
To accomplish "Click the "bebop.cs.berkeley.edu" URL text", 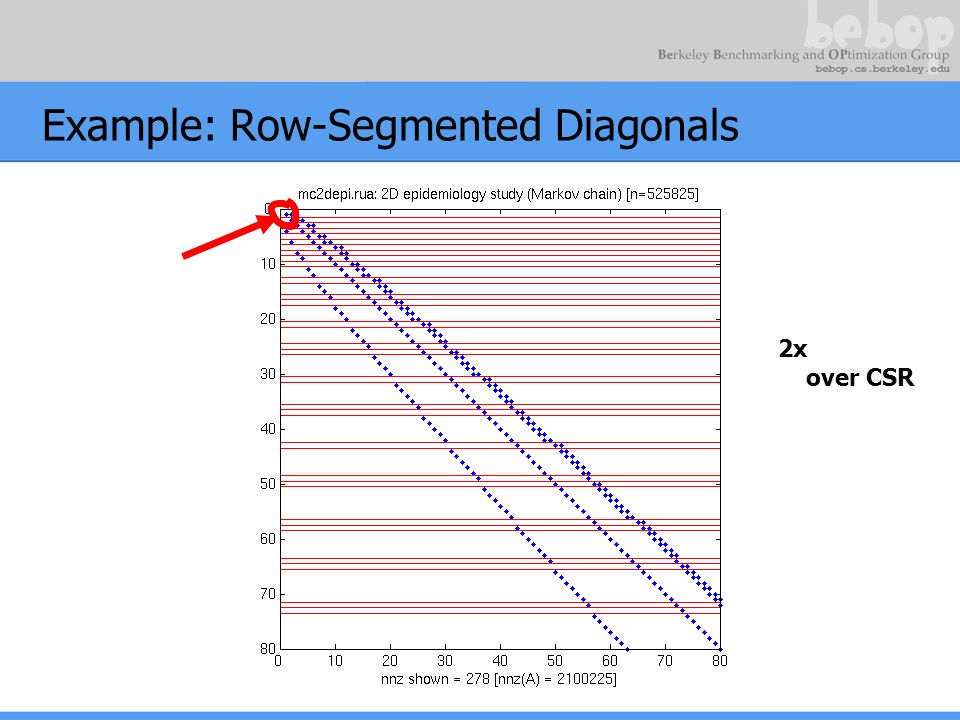I will [x=882, y=69].
